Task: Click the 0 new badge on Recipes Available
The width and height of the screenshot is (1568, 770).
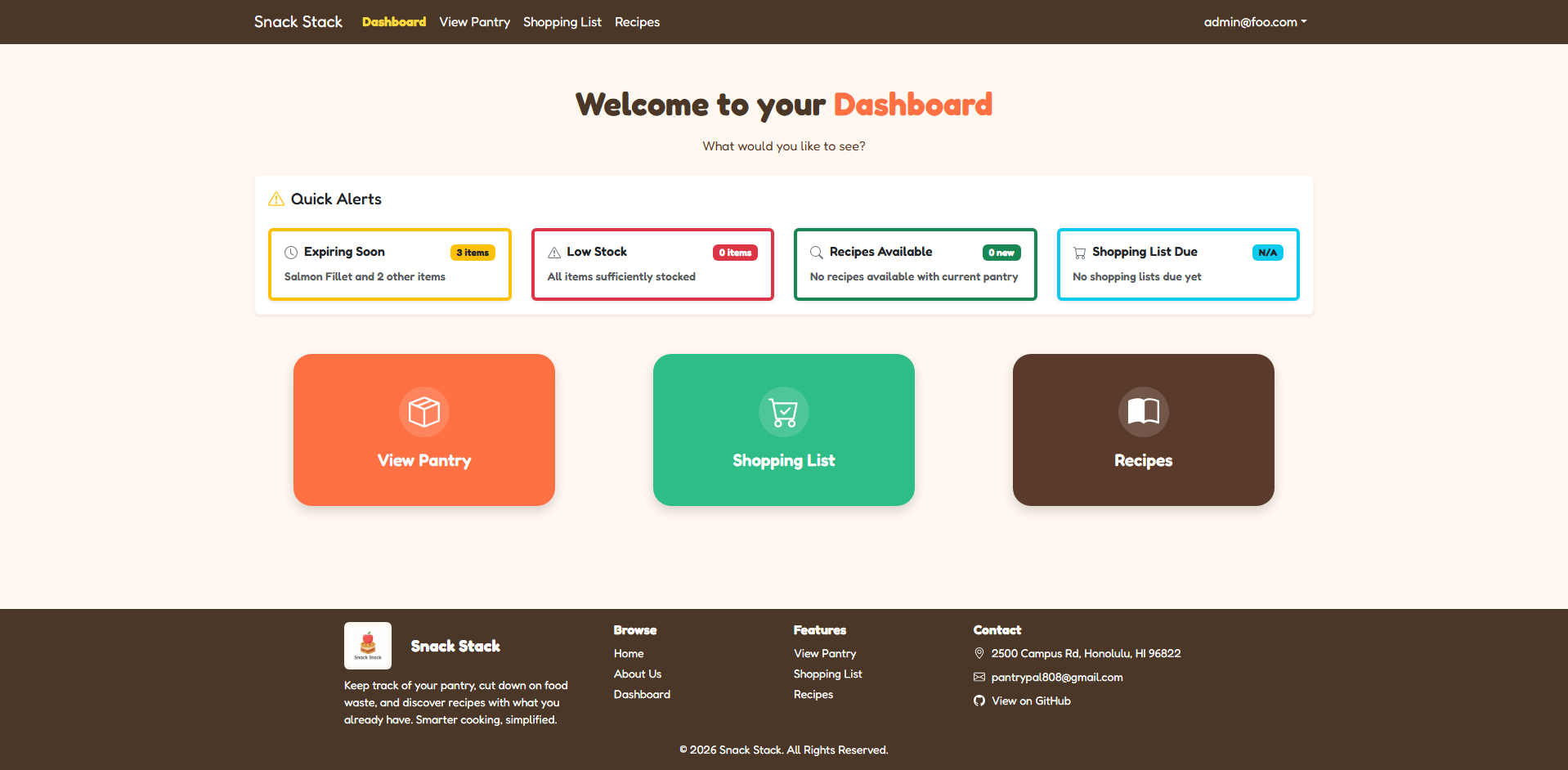Action: point(1001,253)
